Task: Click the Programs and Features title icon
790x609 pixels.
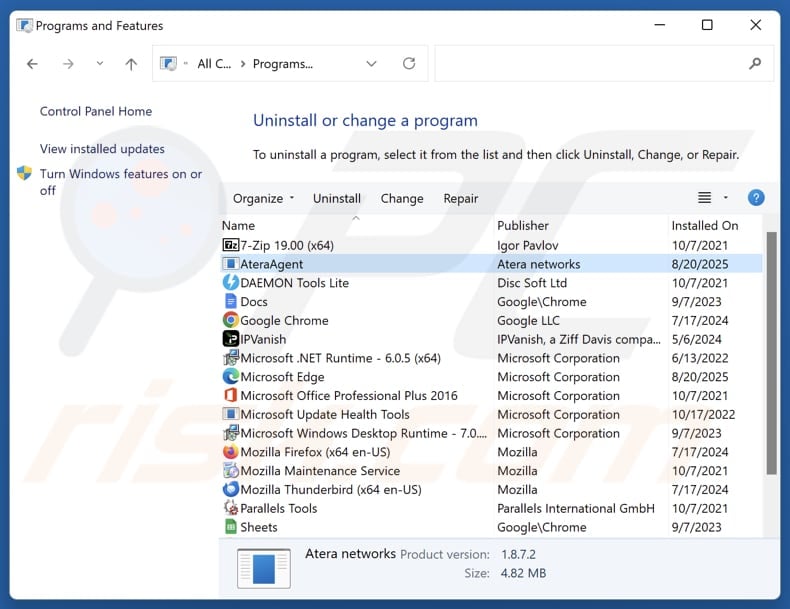Action: click(x=24, y=25)
